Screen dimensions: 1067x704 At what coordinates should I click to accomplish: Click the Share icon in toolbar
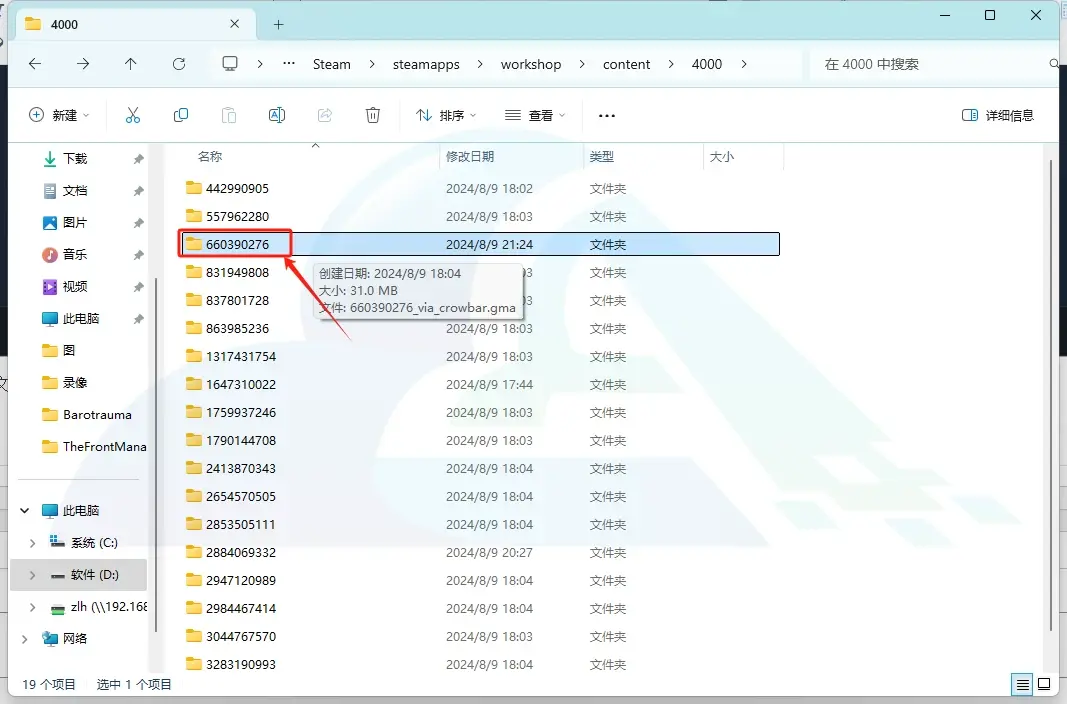coord(325,116)
